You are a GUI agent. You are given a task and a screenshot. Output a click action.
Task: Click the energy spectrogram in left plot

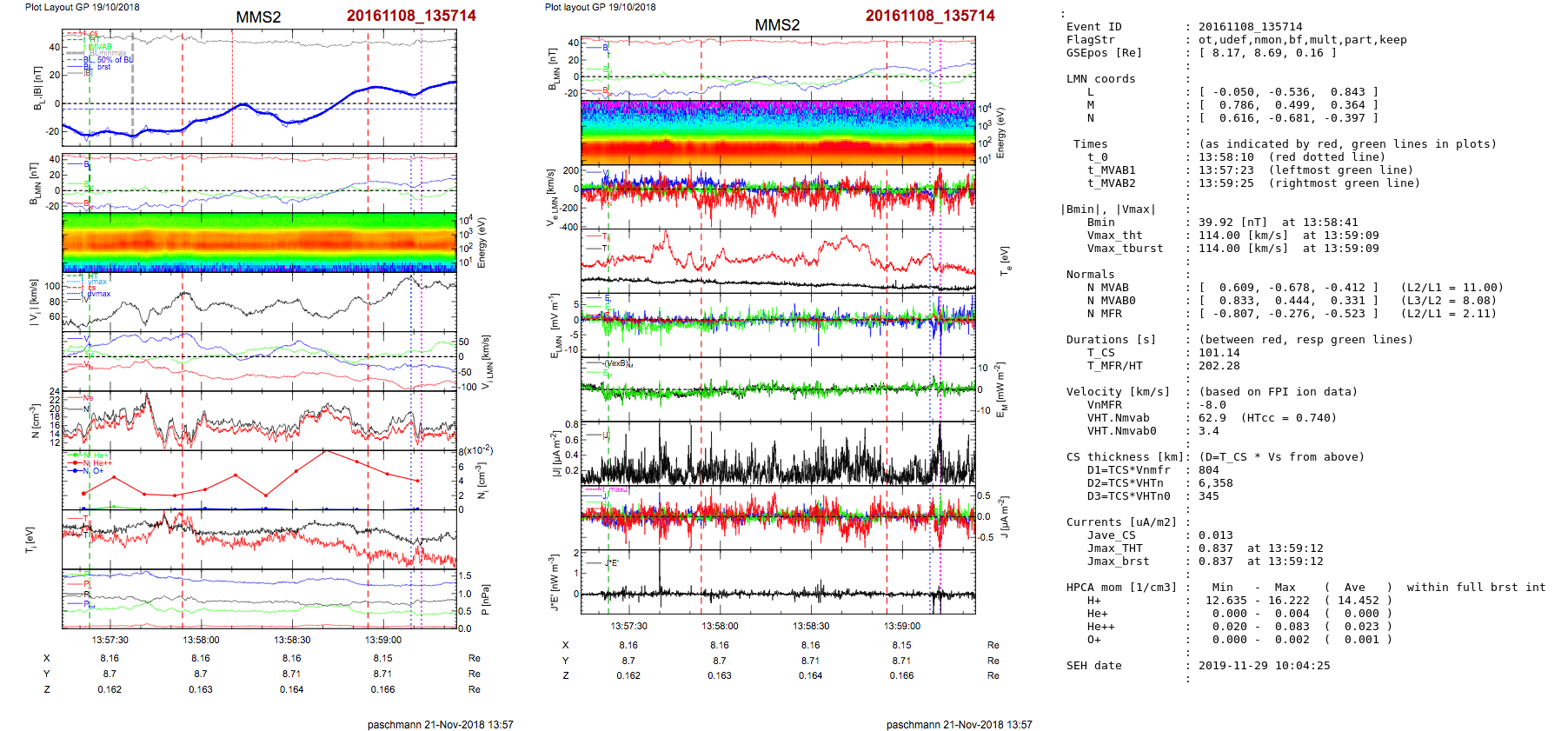pyautogui.click(x=259, y=242)
